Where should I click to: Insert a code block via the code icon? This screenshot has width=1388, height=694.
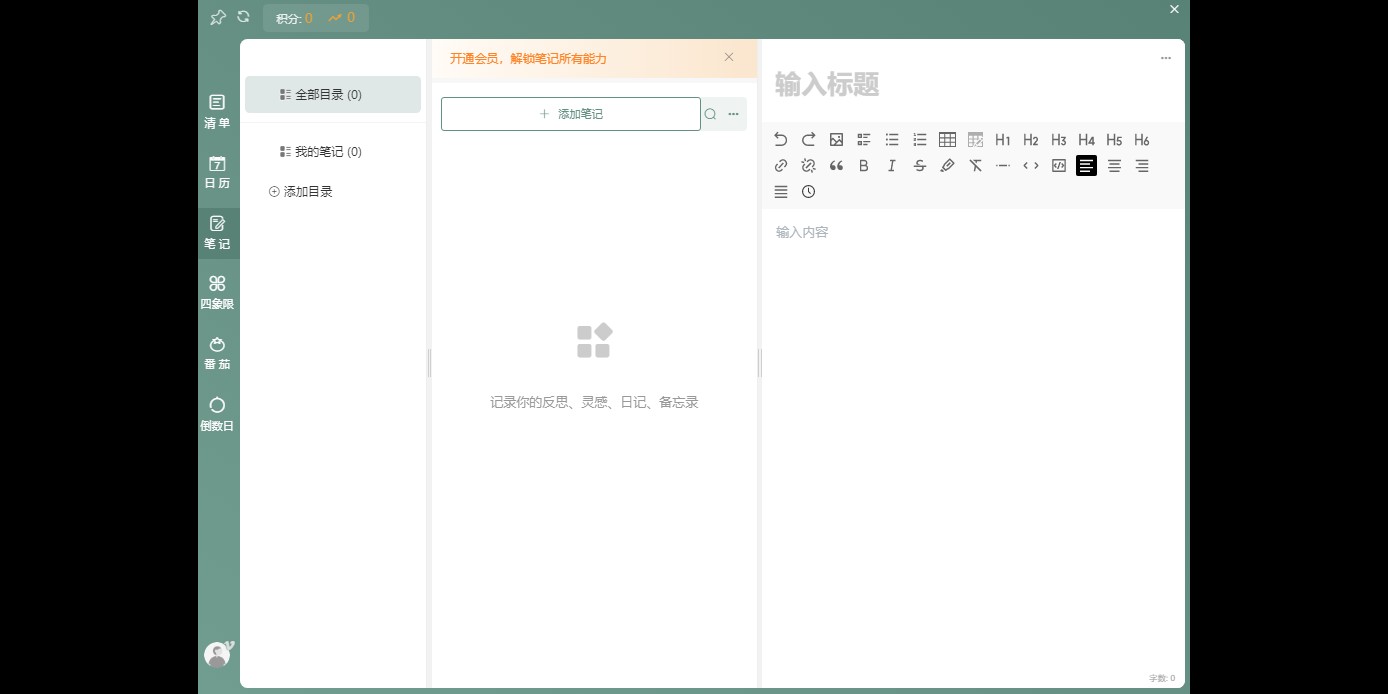(1058, 166)
